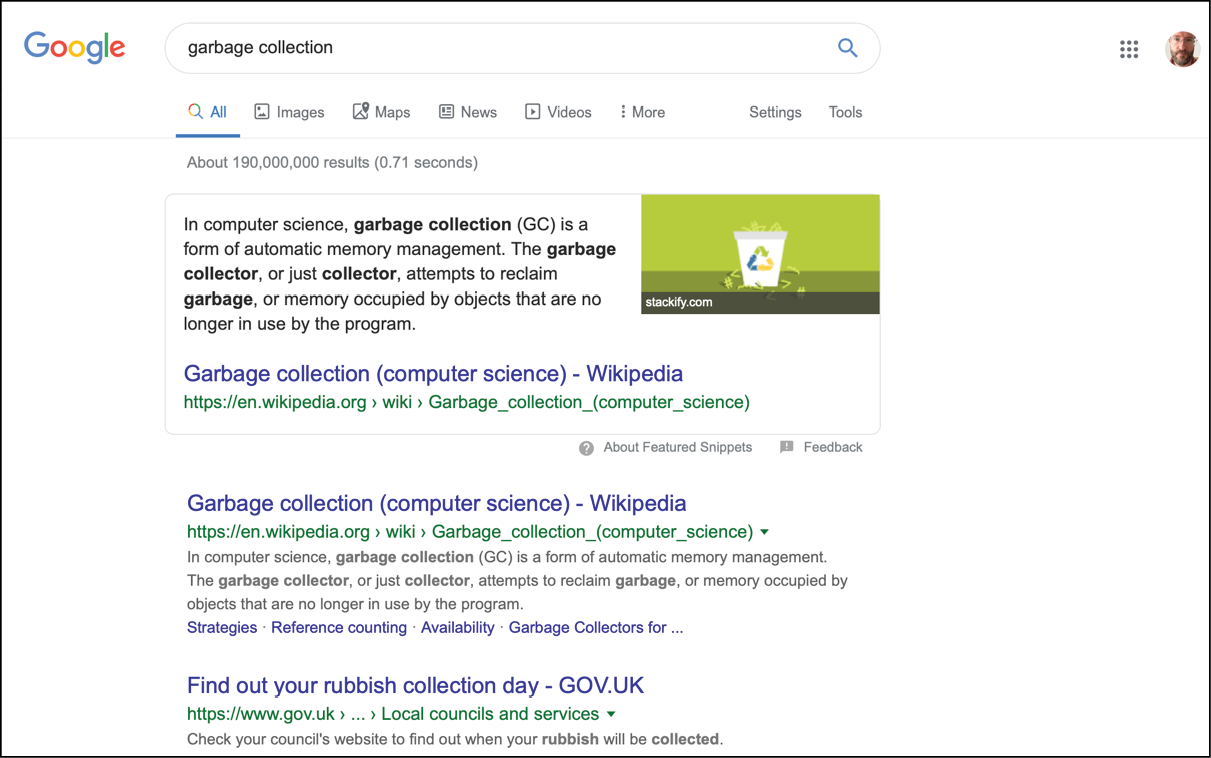Image resolution: width=1211 pixels, height=758 pixels.
Task: Open the More search categories menu
Action: 642,112
